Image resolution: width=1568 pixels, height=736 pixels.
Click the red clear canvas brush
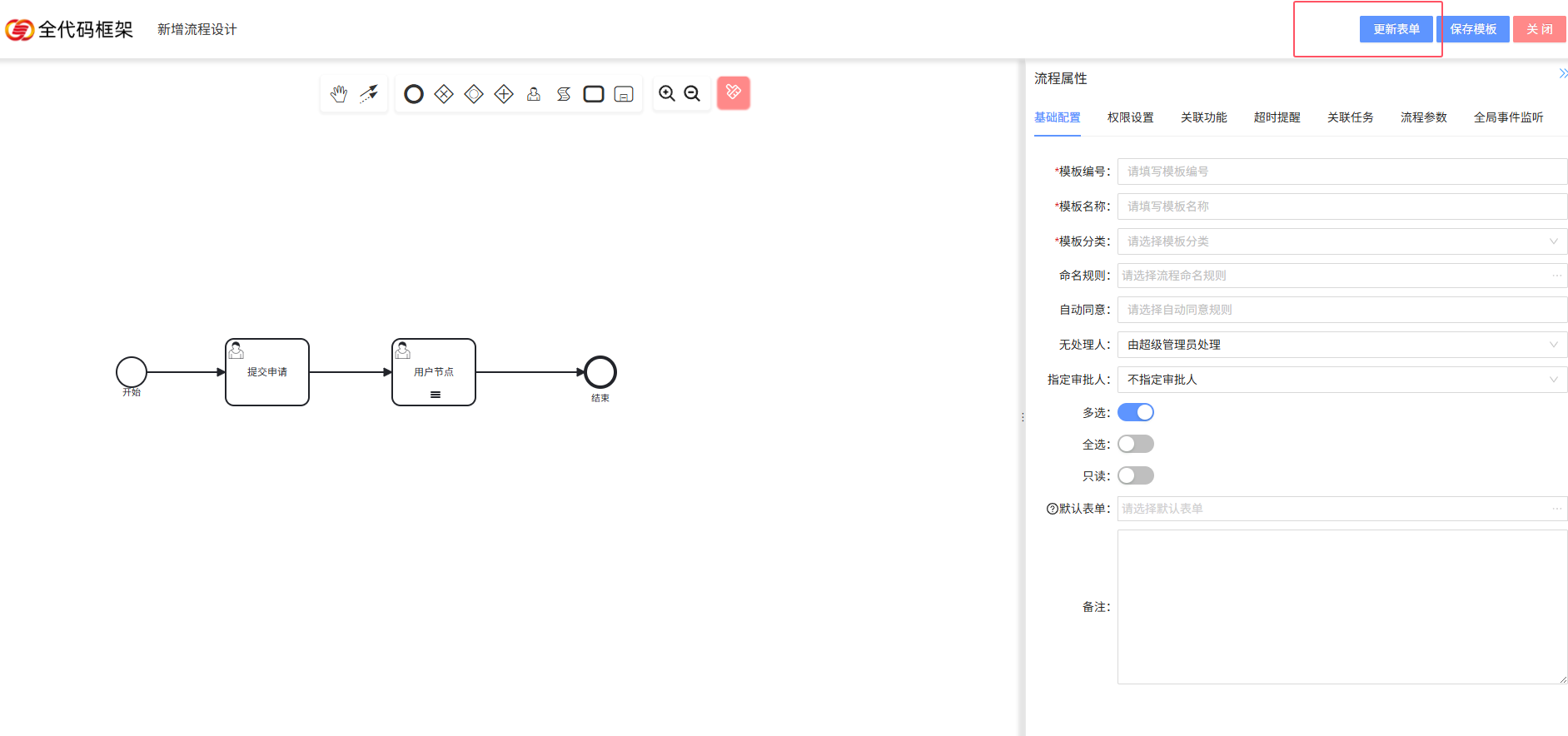[x=733, y=93]
